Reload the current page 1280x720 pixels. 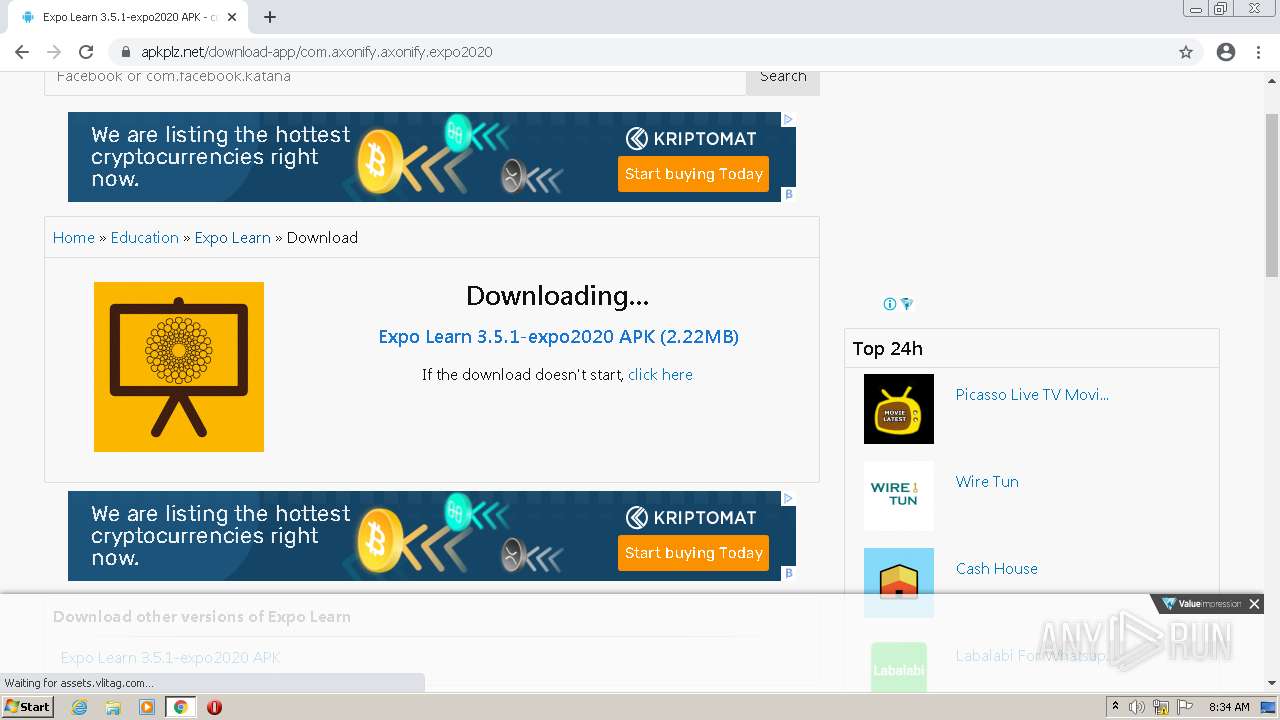pyautogui.click(x=86, y=52)
